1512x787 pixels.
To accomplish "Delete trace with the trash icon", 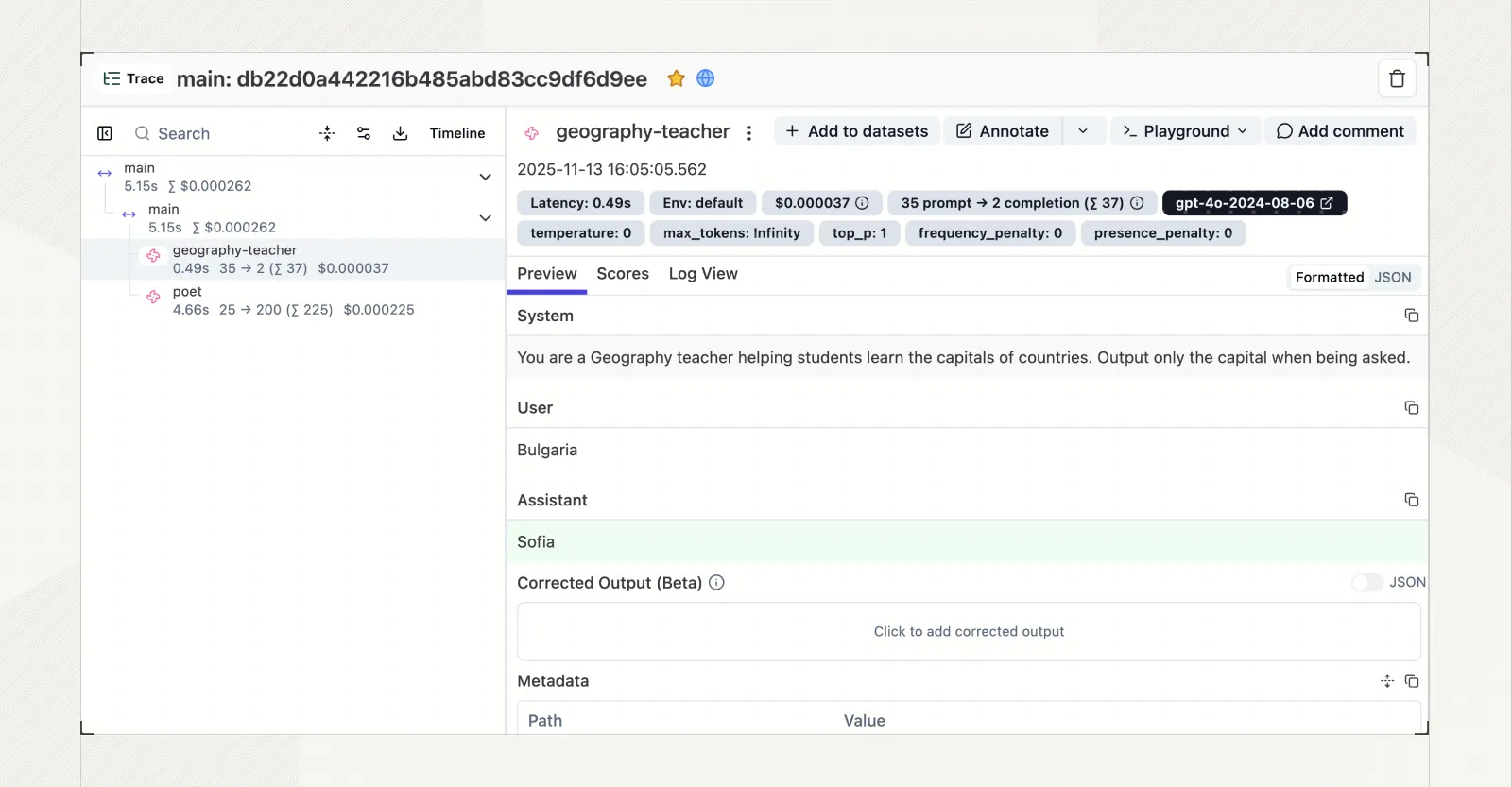I will click(1397, 79).
